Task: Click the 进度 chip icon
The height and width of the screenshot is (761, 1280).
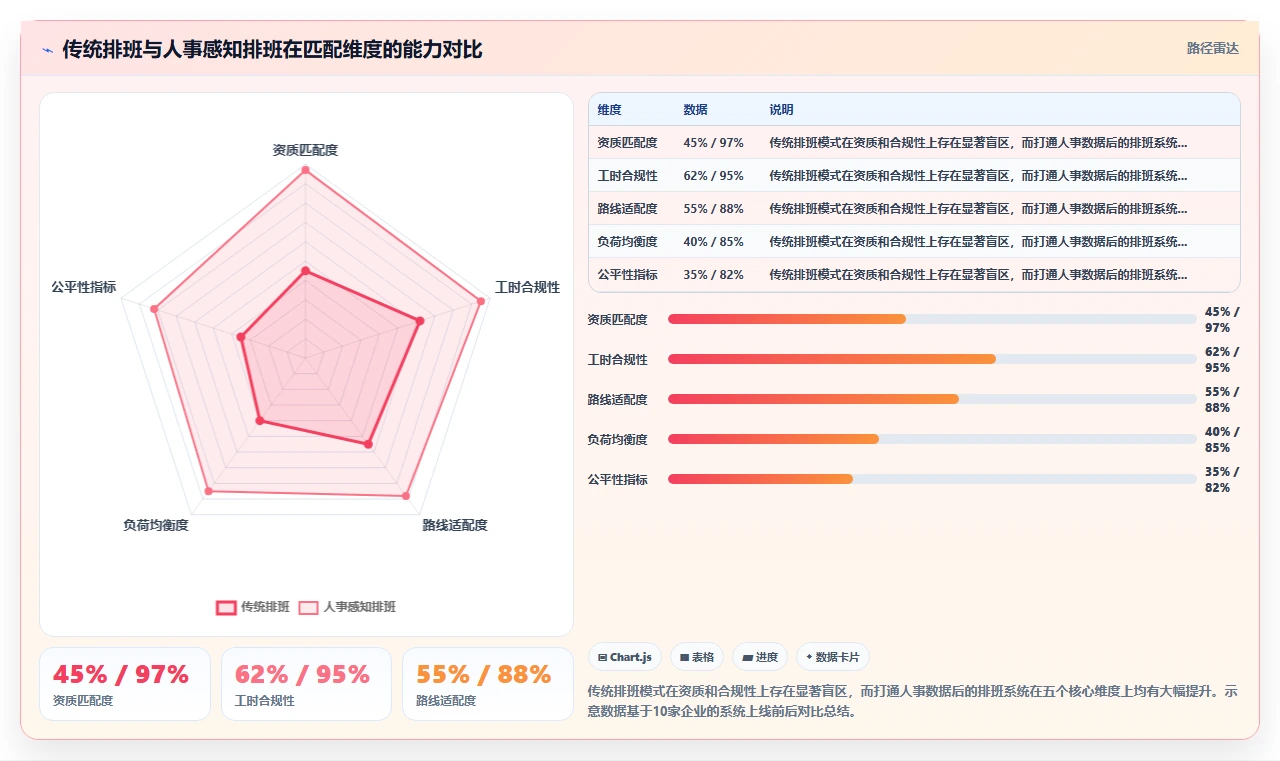Action: pyautogui.click(x=748, y=658)
